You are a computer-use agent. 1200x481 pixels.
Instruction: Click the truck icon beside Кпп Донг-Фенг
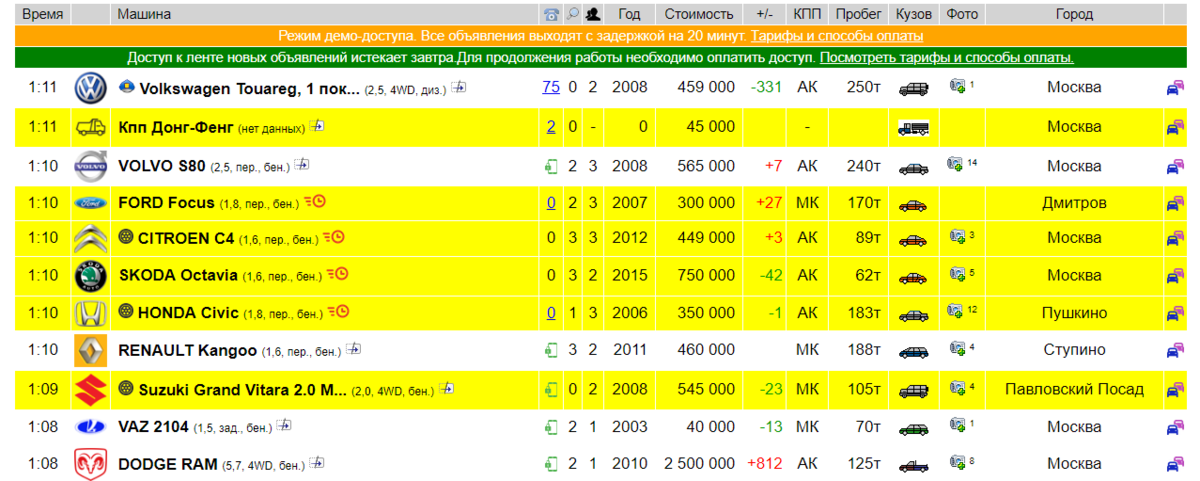(90, 127)
